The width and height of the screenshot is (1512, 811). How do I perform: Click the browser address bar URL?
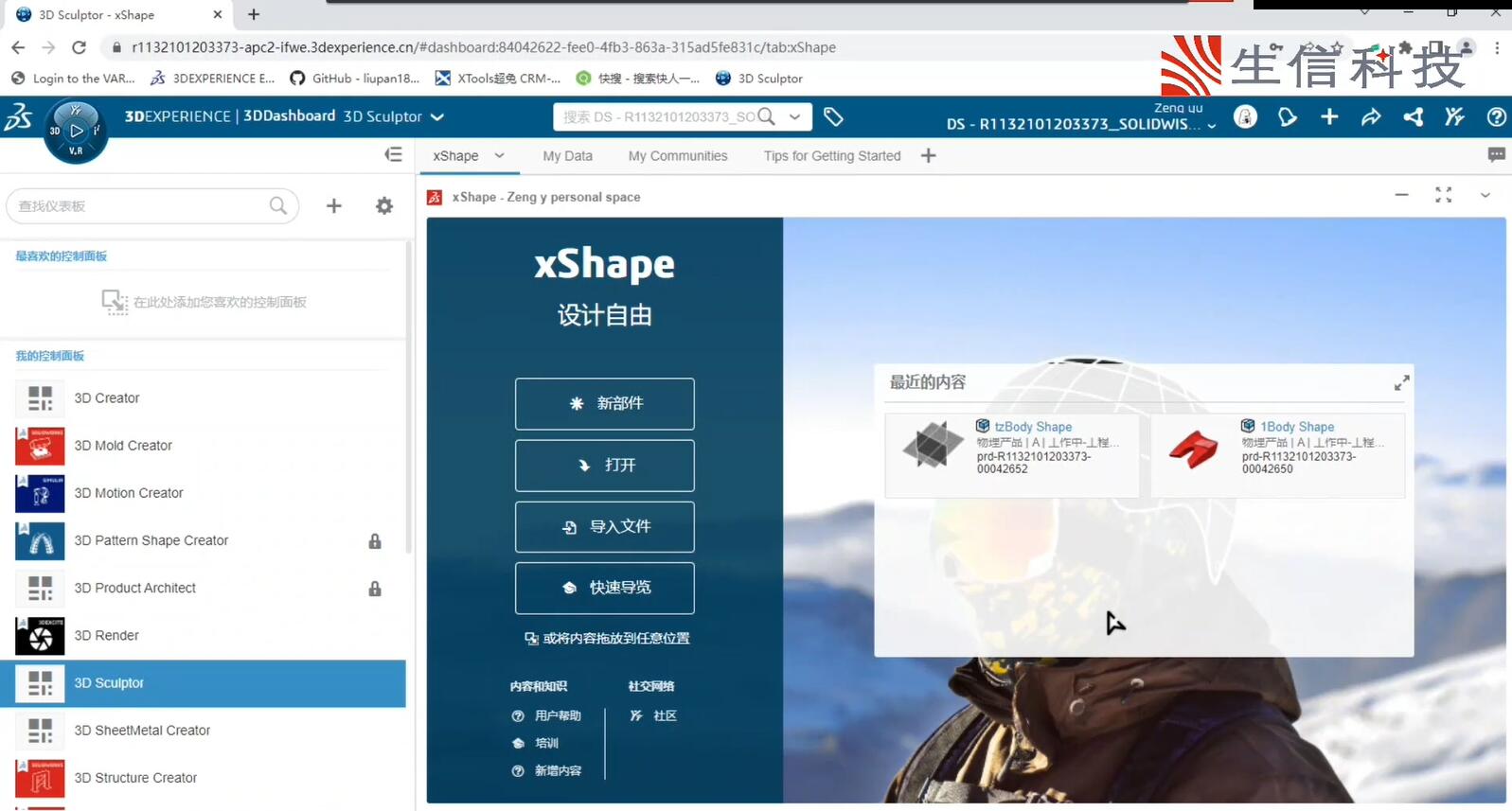click(x=484, y=47)
